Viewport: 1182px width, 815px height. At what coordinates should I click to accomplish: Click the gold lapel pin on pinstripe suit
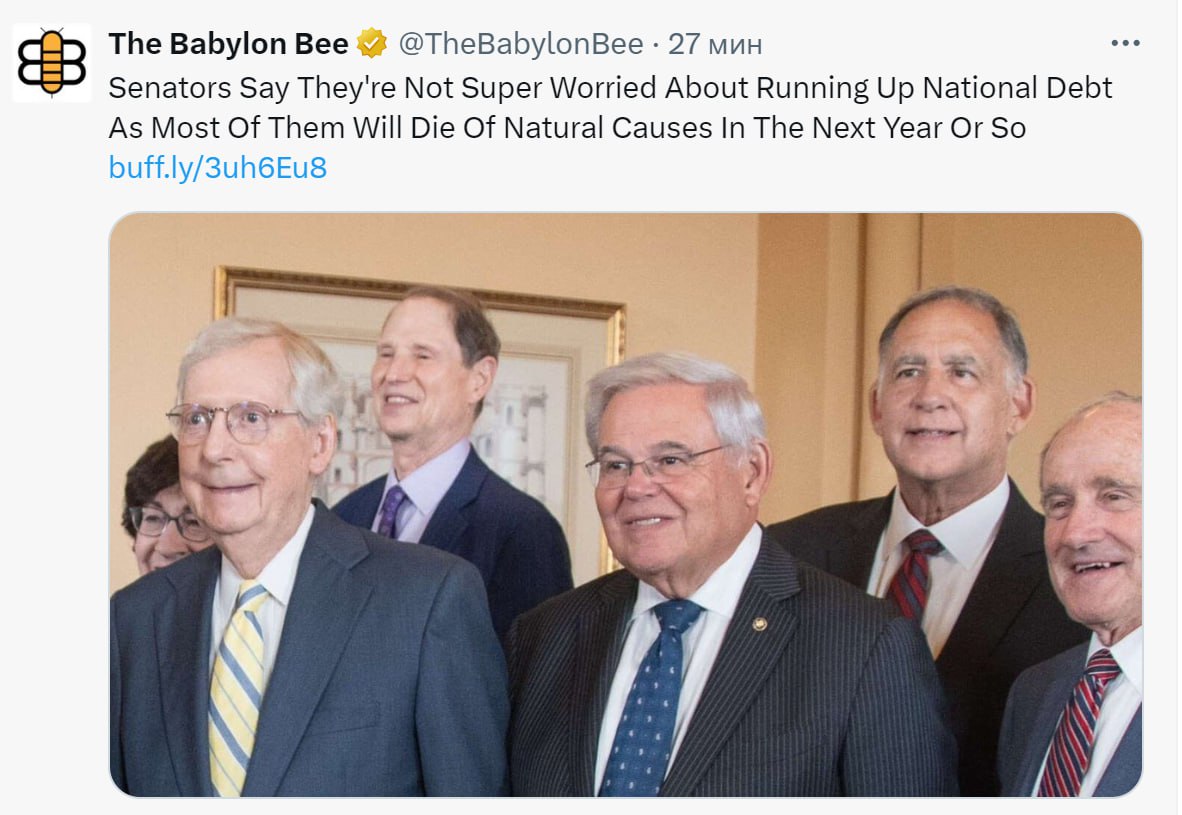pos(760,624)
